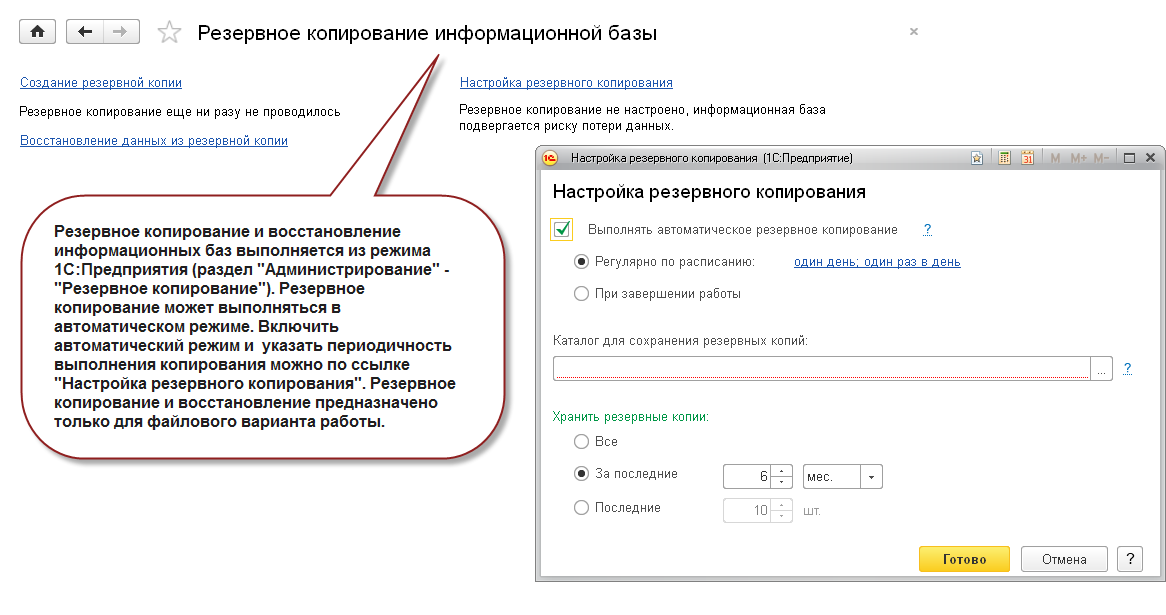Open help next to automatic backup checkbox
The image size is (1166, 615).
(x=927, y=229)
